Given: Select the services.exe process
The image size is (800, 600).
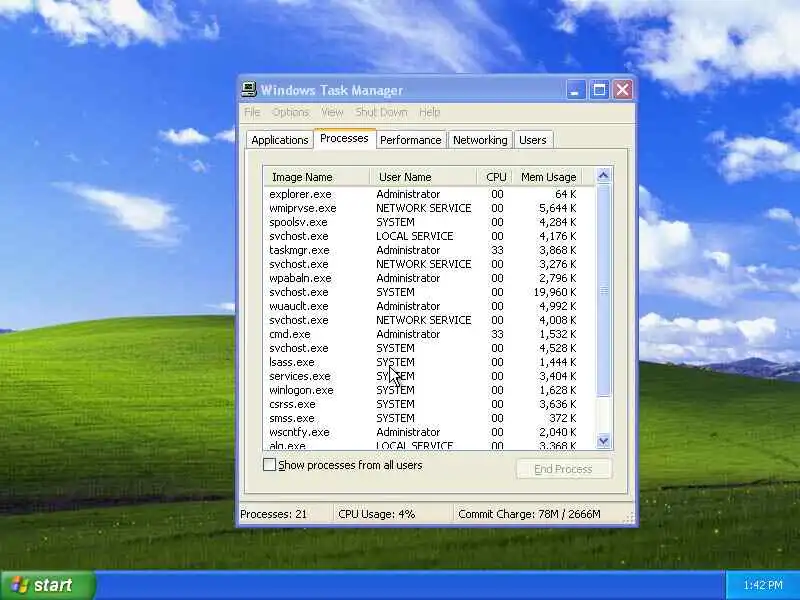Looking at the screenshot, I should click(x=429, y=376).
